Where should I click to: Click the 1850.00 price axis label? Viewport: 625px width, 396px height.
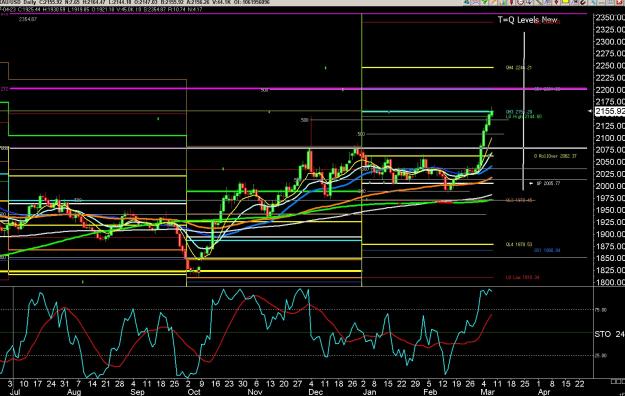(x=610, y=258)
